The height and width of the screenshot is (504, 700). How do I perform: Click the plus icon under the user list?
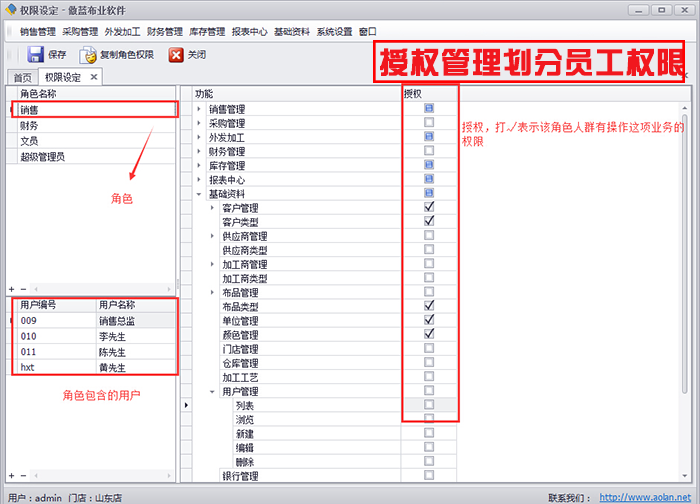tap(11, 476)
